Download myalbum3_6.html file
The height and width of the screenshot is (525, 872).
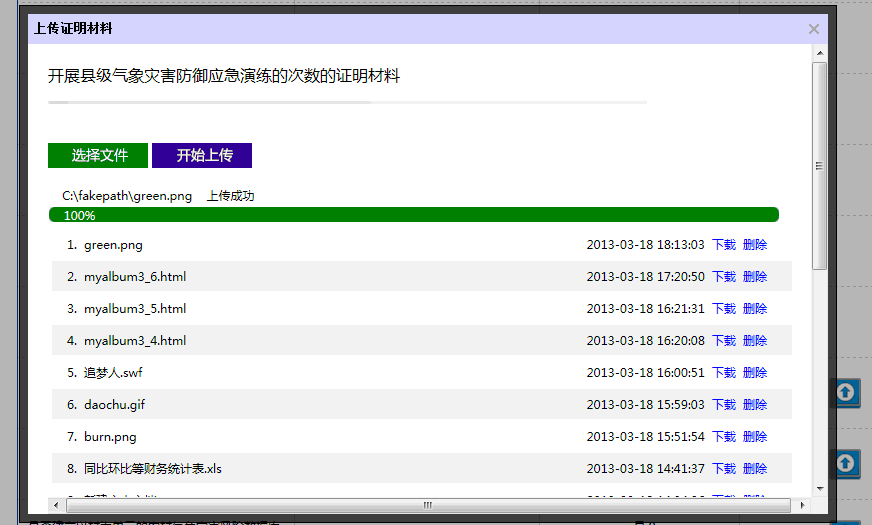[724, 276]
